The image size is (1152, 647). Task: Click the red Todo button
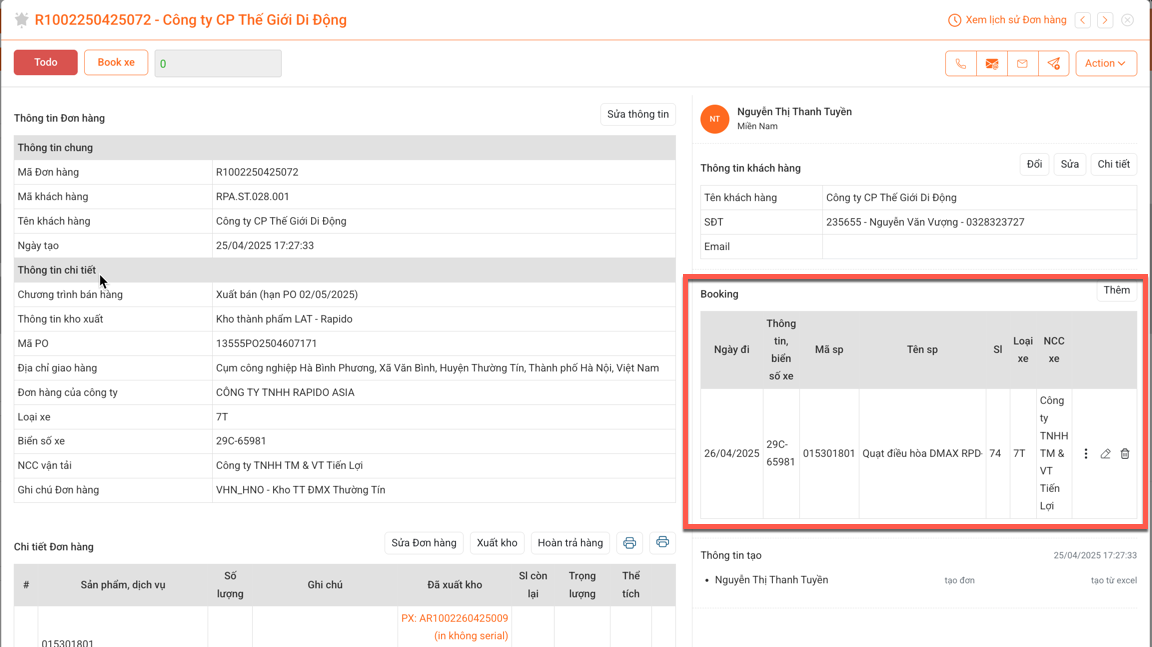coord(46,62)
